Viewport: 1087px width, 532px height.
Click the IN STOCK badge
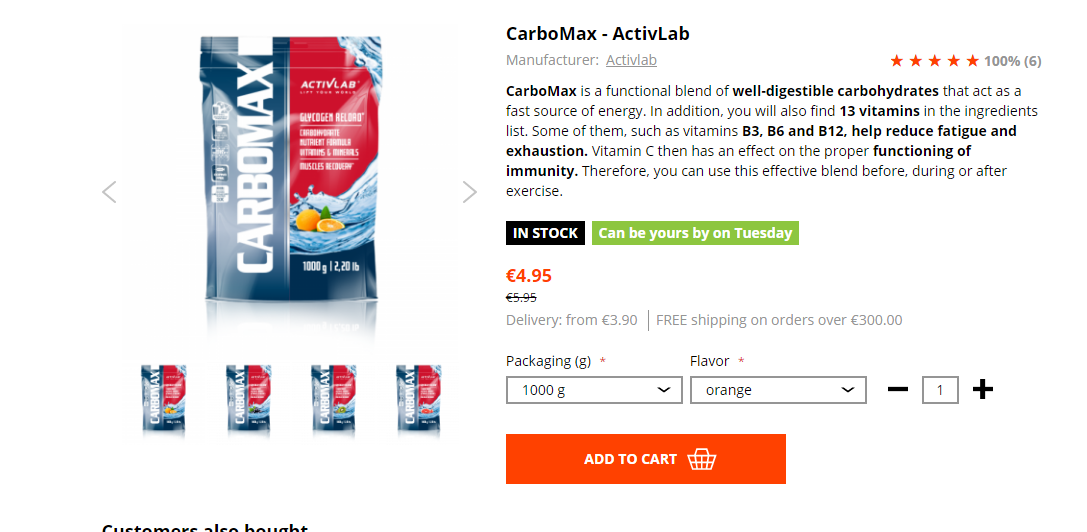coord(545,233)
